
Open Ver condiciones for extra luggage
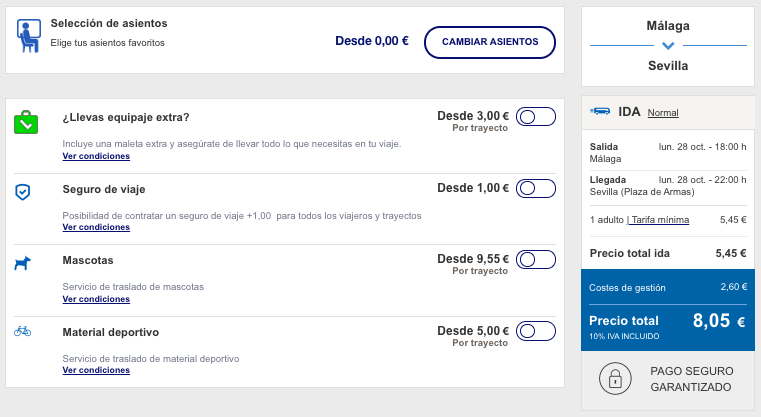tap(96, 156)
